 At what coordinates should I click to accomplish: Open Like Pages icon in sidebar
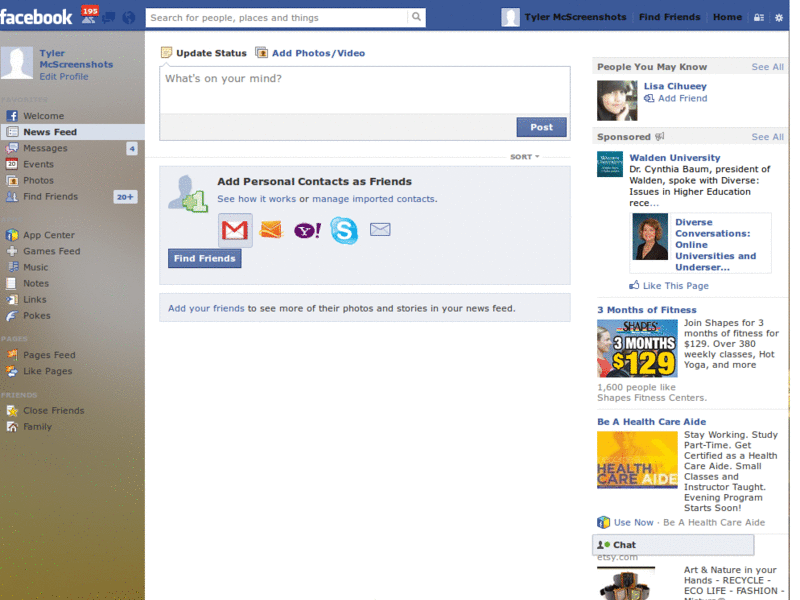pos(12,371)
